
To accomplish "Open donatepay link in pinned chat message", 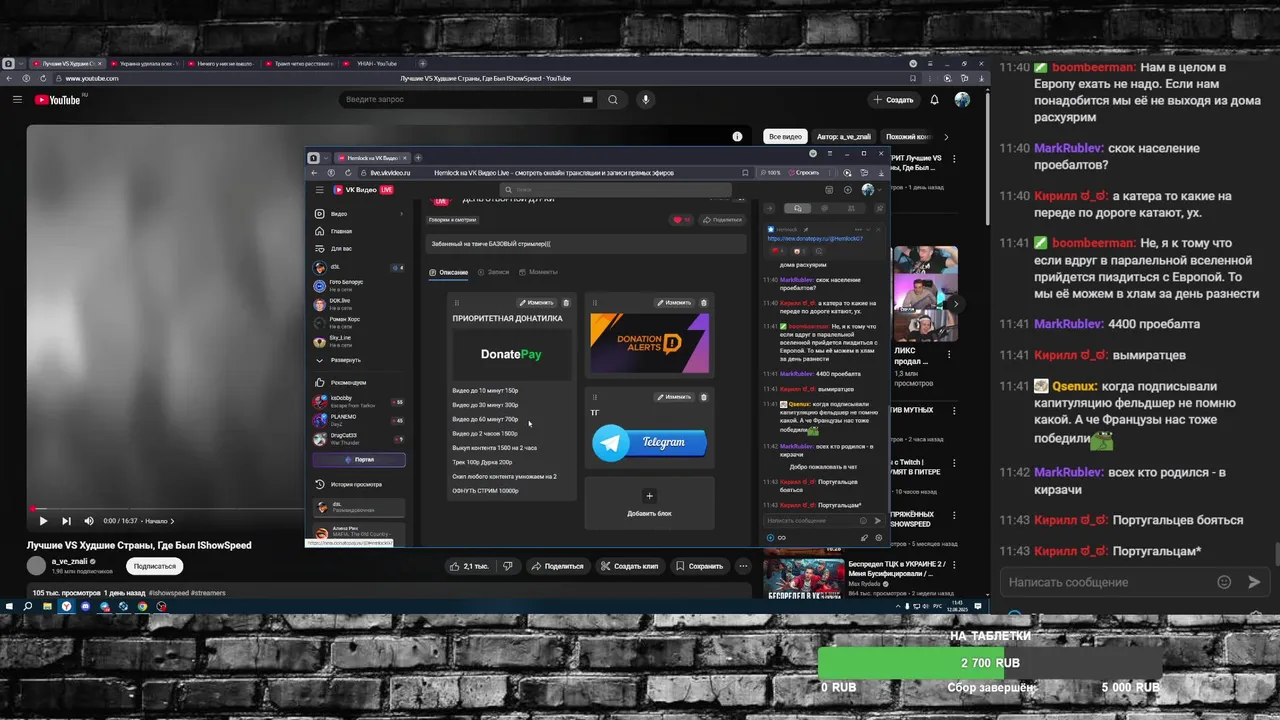I will (x=815, y=238).
